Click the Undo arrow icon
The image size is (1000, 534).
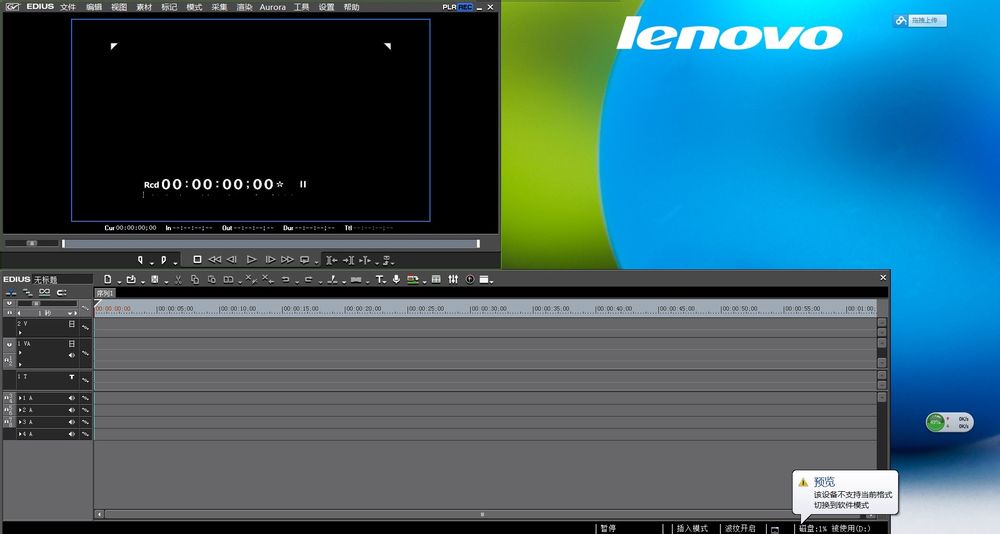(286, 279)
